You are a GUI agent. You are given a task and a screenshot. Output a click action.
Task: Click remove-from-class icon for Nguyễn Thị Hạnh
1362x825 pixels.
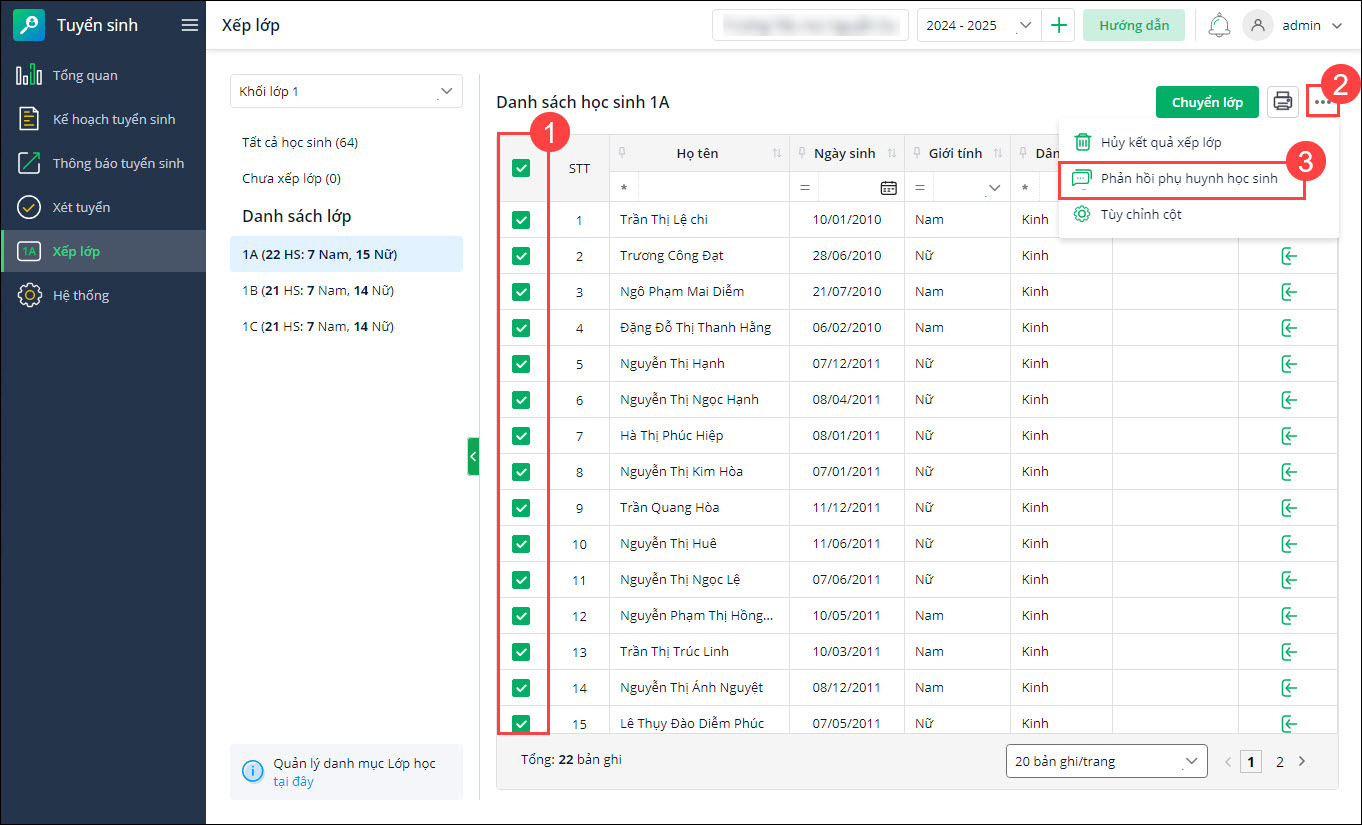click(x=1289, y=364)
